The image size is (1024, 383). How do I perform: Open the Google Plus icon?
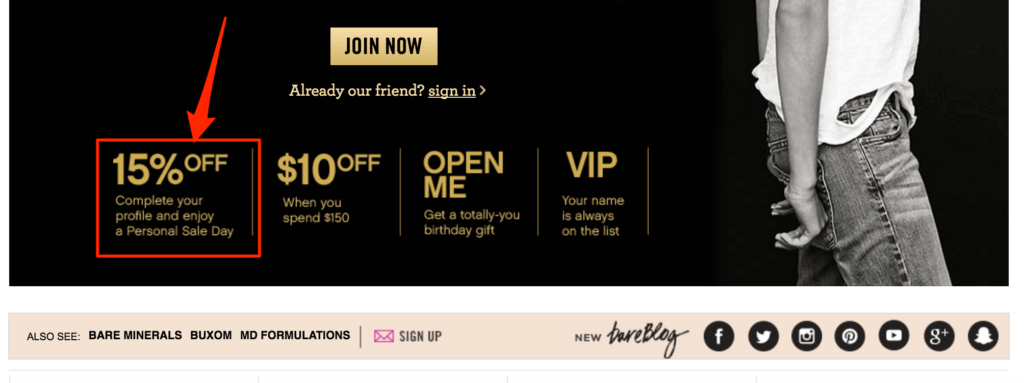click(938, 336)
